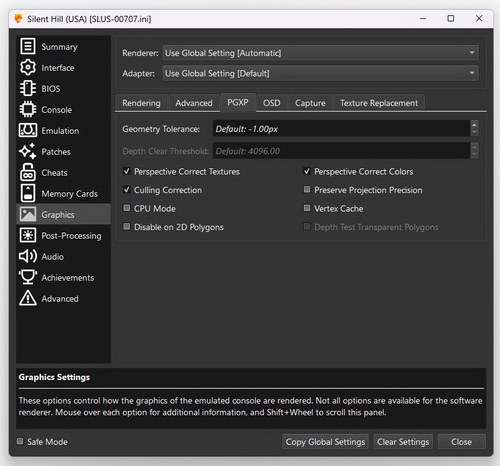Select the BIOS chip icon
This screenshot has width=500, height=466.
click(x=28, y=88)
